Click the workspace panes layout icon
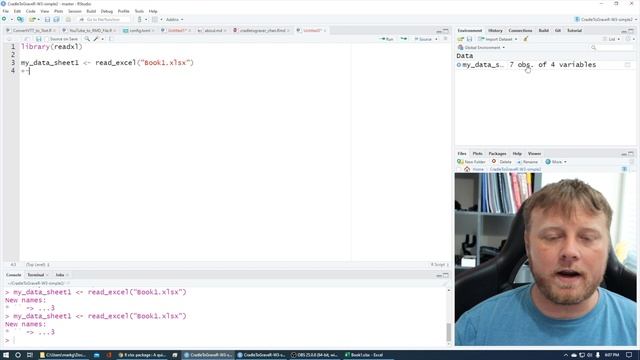The image size is (640, 360). 155,19
